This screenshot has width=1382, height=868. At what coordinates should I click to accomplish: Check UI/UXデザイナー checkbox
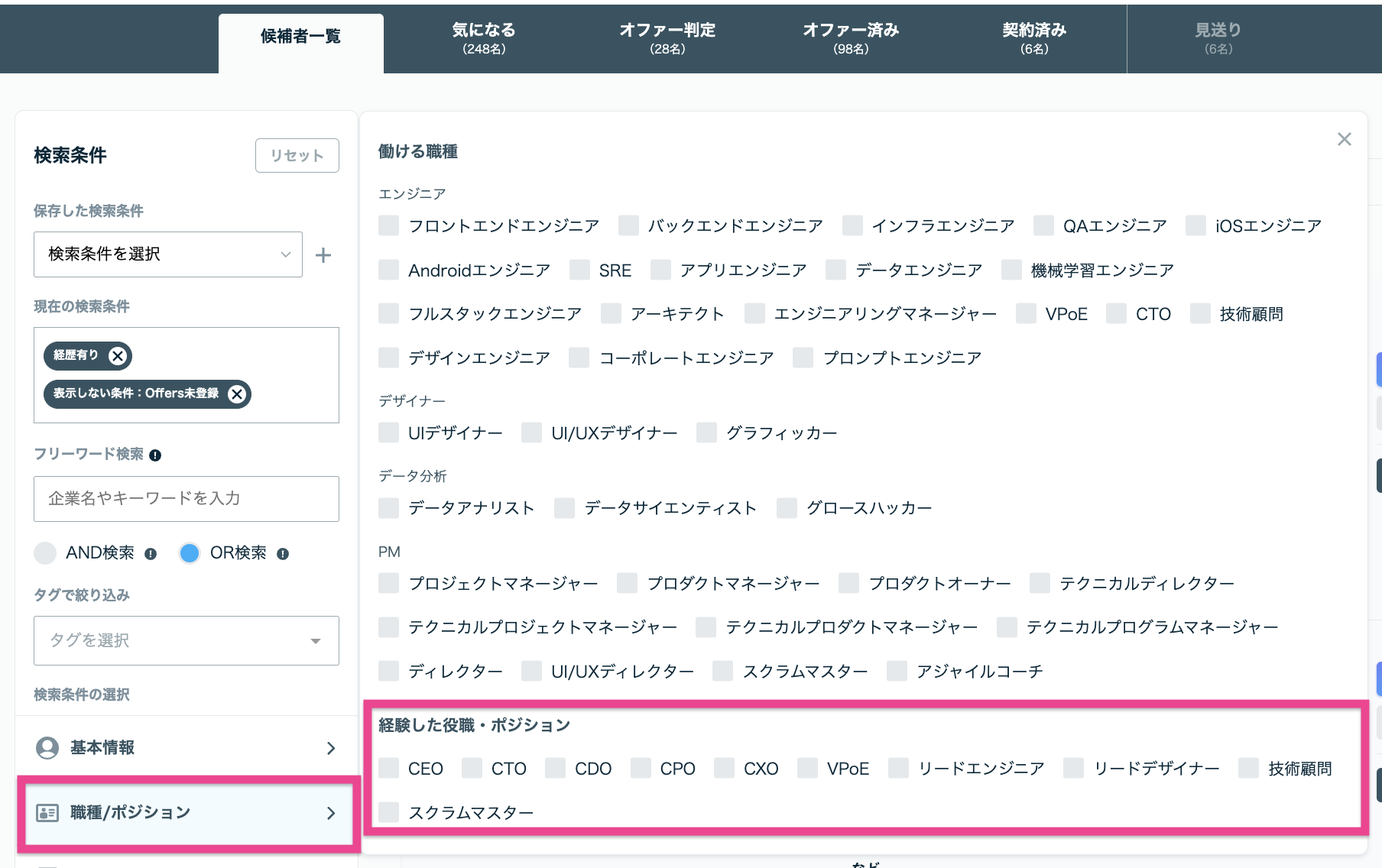pos(532,432)
